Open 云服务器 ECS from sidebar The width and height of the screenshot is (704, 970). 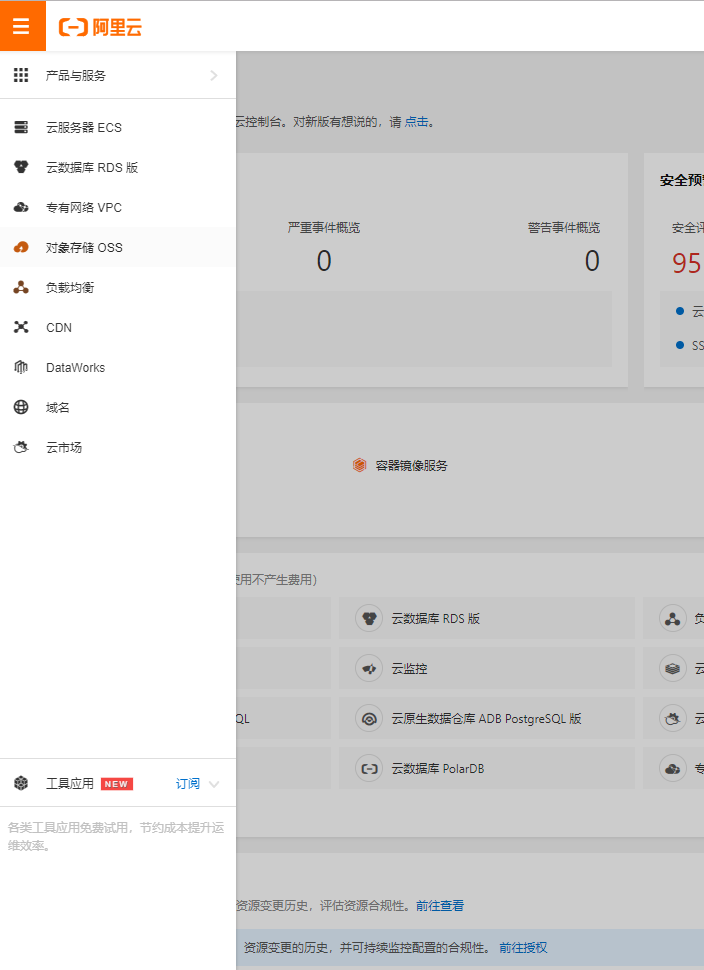[118, 127]
